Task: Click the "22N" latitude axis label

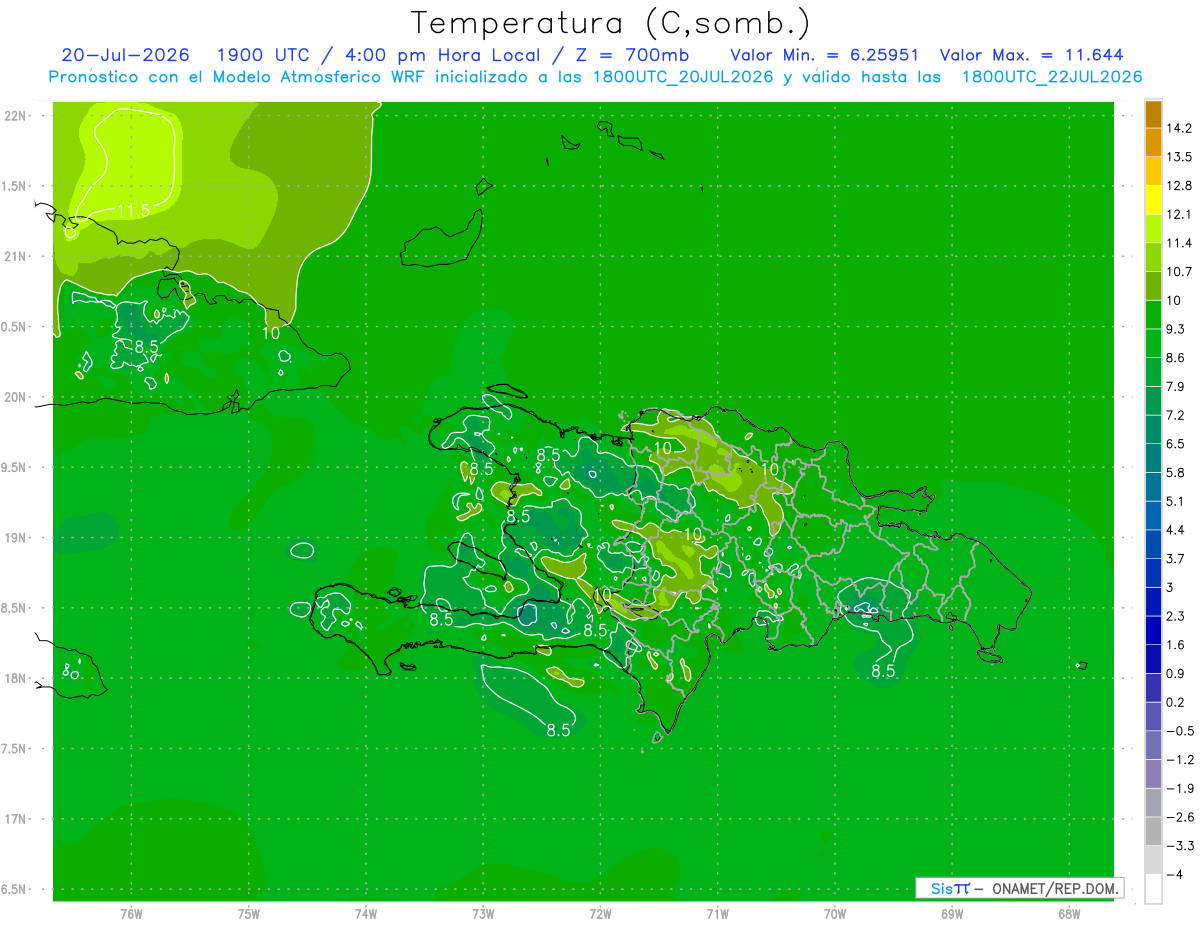Action: 17,115
